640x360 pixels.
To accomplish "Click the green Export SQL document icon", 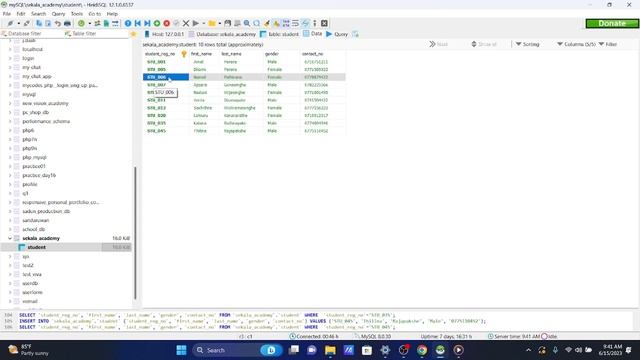I will (107, 23).
